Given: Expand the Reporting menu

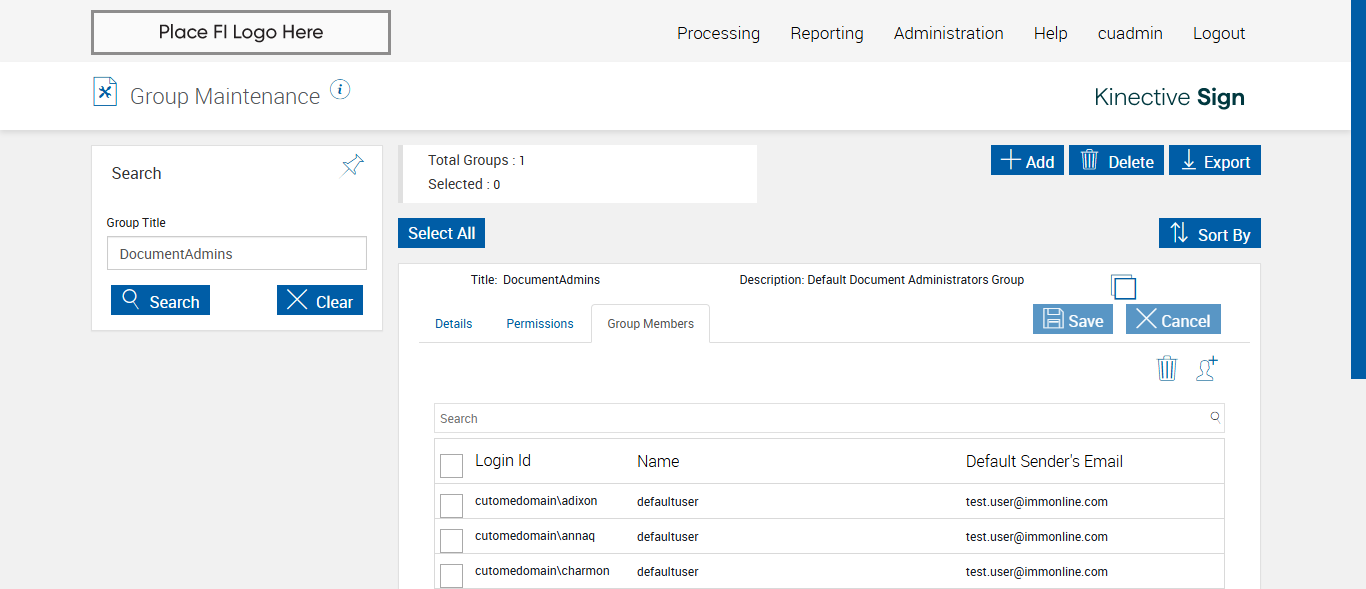Looking at the screenshot, I should tap(826, 33).
